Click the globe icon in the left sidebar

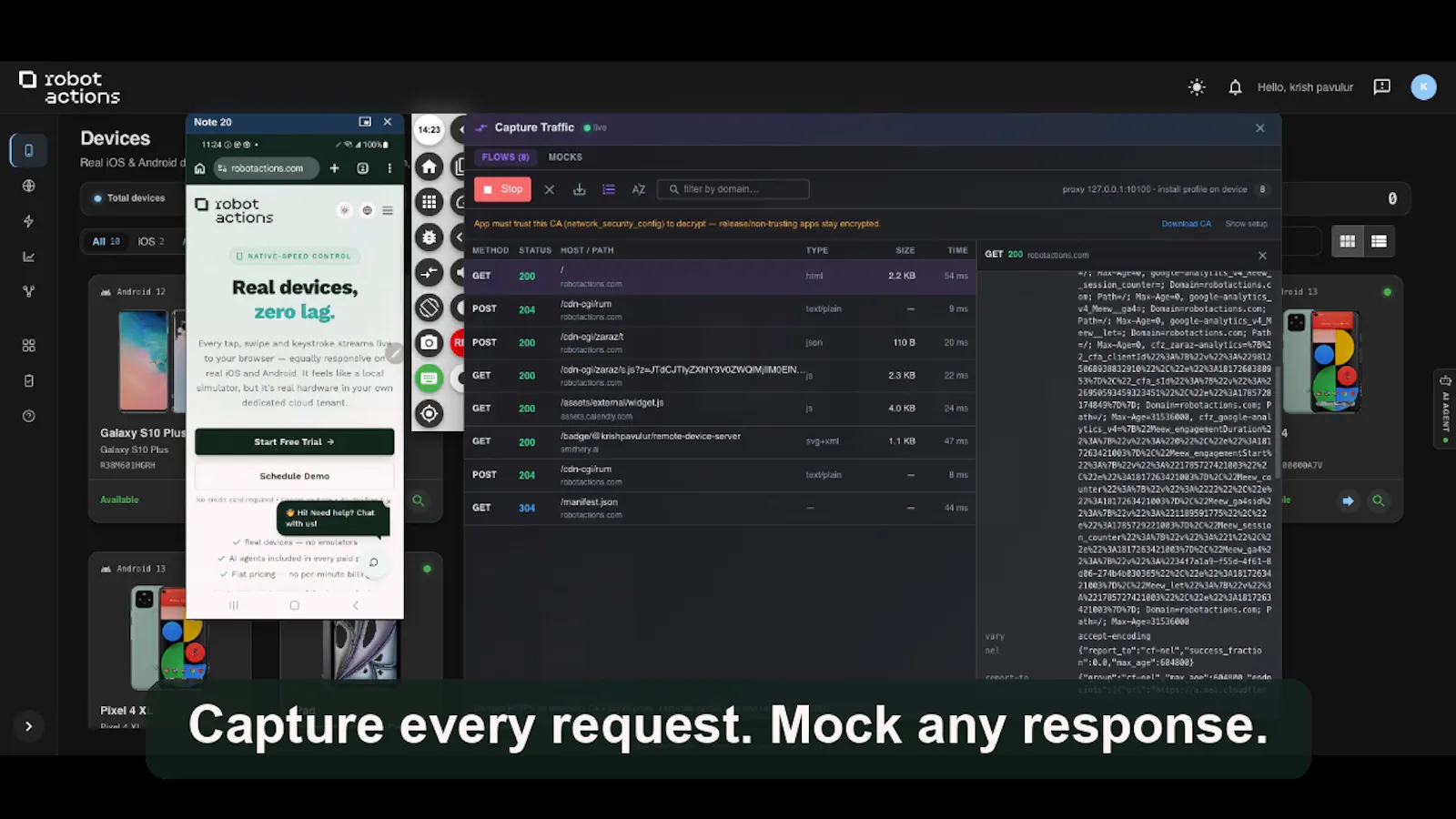pos(28,186)
